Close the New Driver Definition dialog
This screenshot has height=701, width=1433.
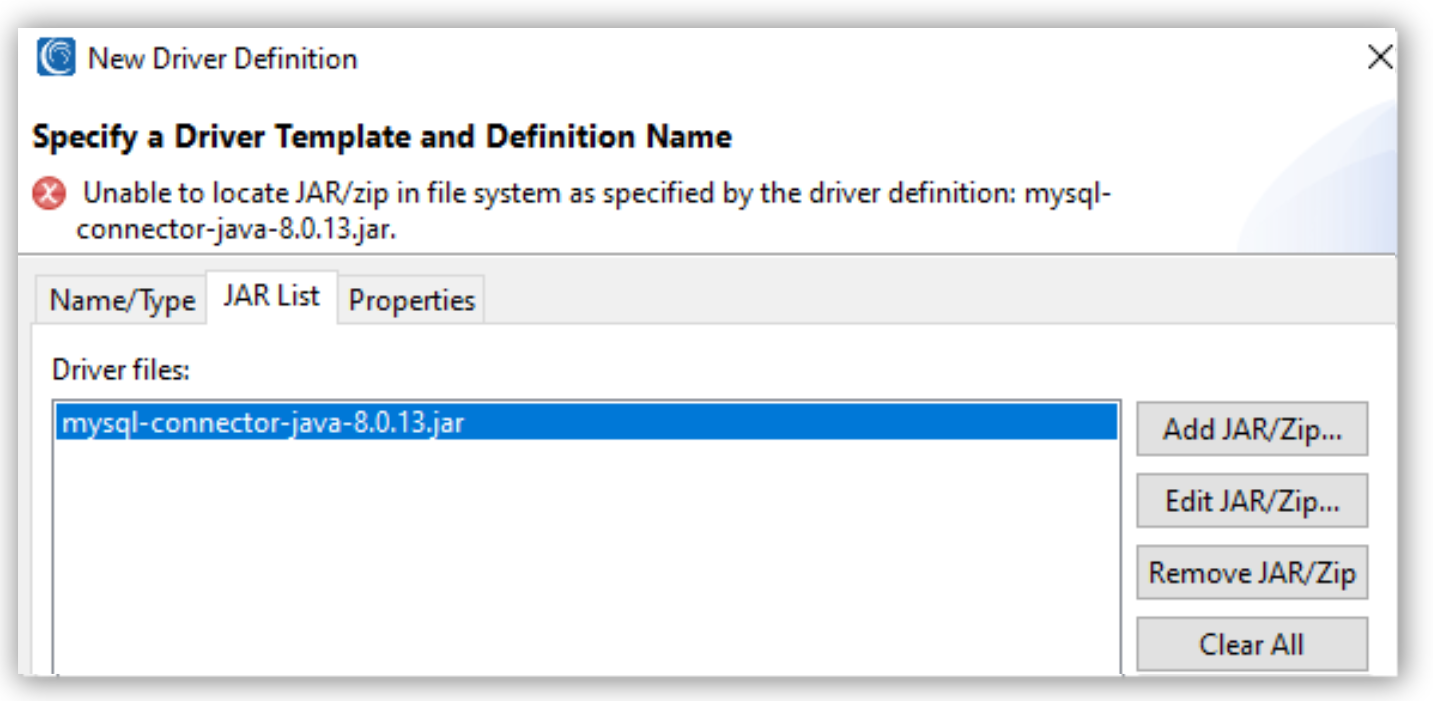(x=1380, y=58)
